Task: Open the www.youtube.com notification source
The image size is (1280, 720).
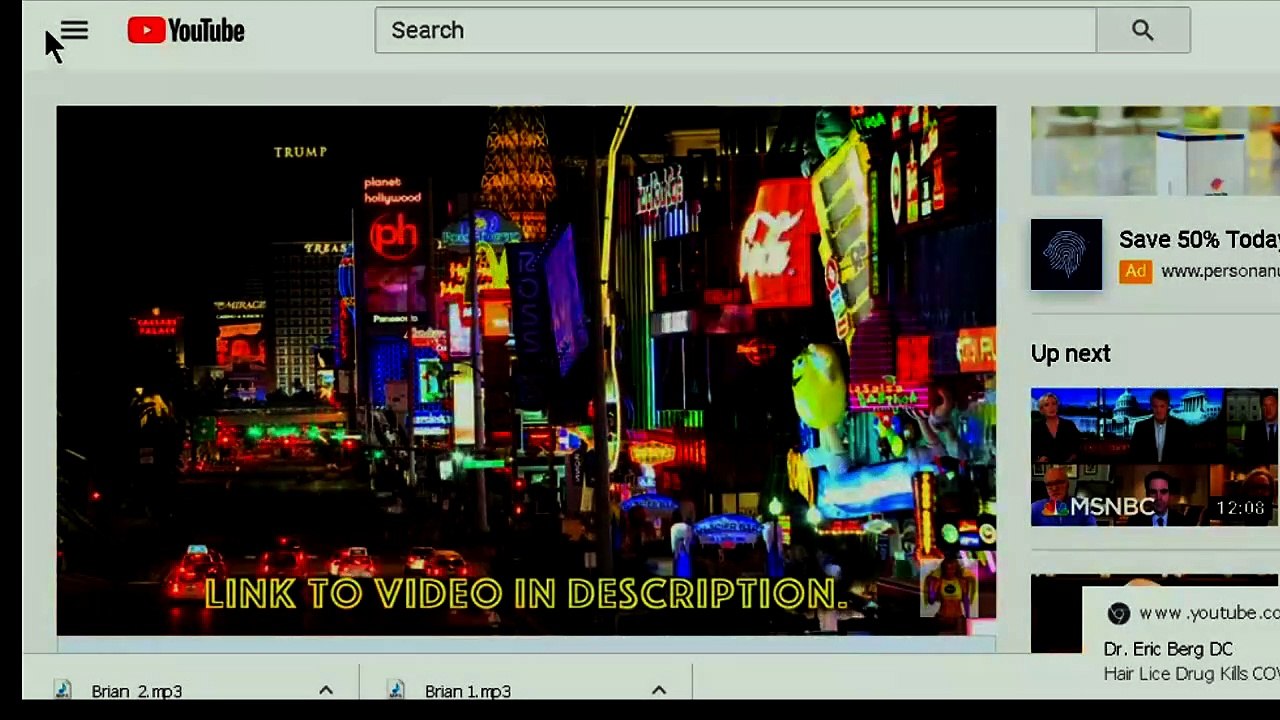Action: [1209, 613]
